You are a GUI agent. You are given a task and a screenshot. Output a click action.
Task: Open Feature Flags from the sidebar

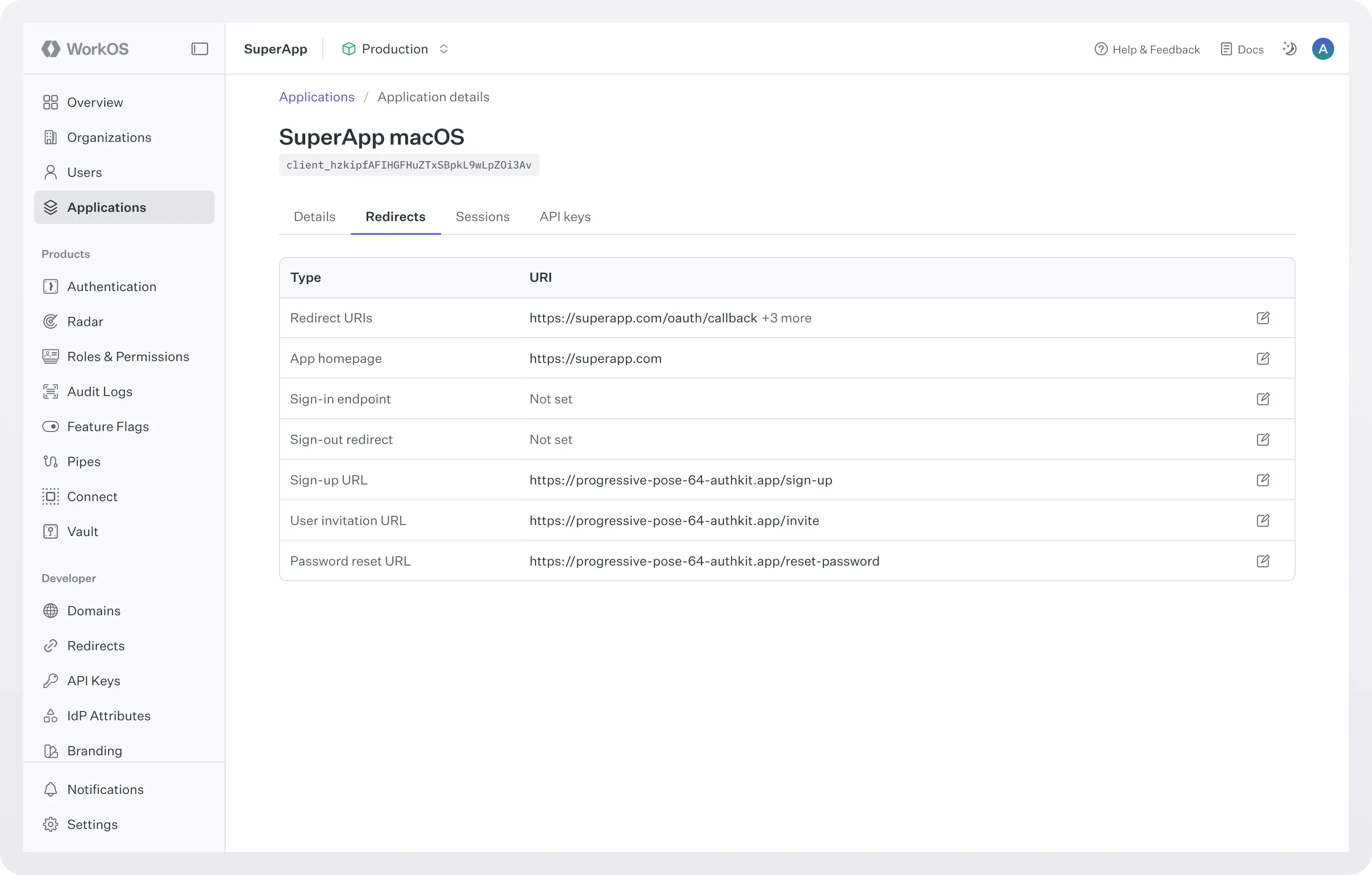coord(108,426)
